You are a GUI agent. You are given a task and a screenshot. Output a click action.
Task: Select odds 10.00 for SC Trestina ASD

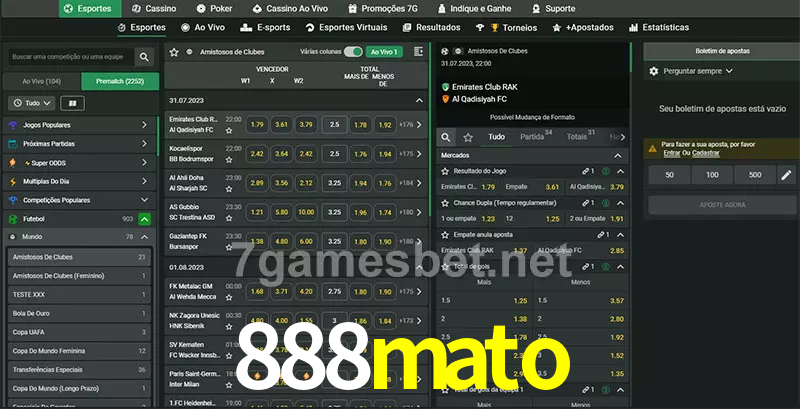[306, 212]
